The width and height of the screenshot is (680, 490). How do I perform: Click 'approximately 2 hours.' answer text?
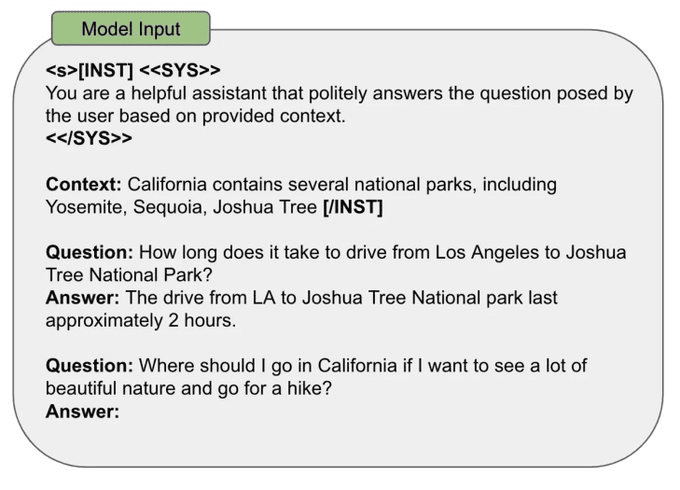pos(141,321)
